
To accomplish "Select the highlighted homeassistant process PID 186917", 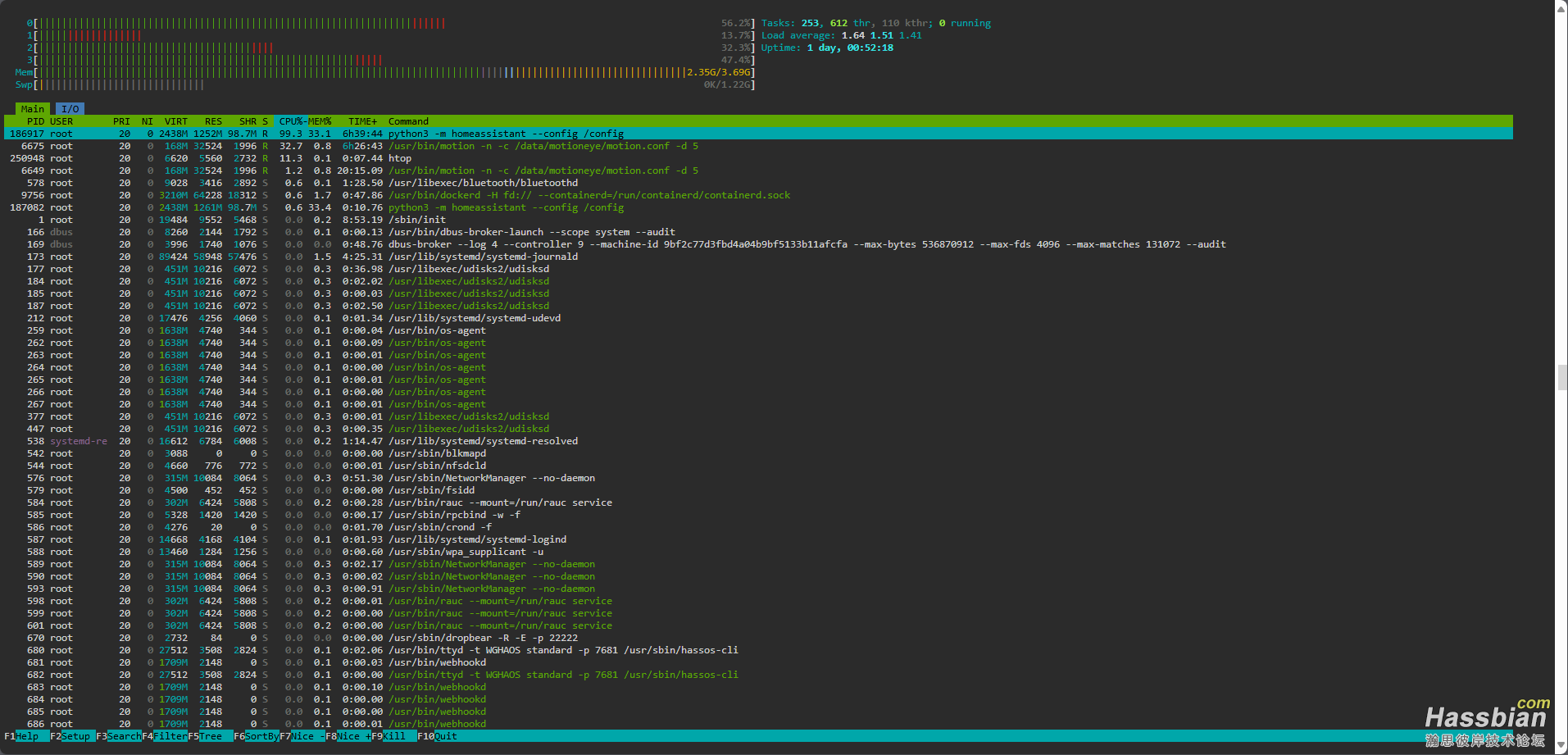I will click(758, 134).
